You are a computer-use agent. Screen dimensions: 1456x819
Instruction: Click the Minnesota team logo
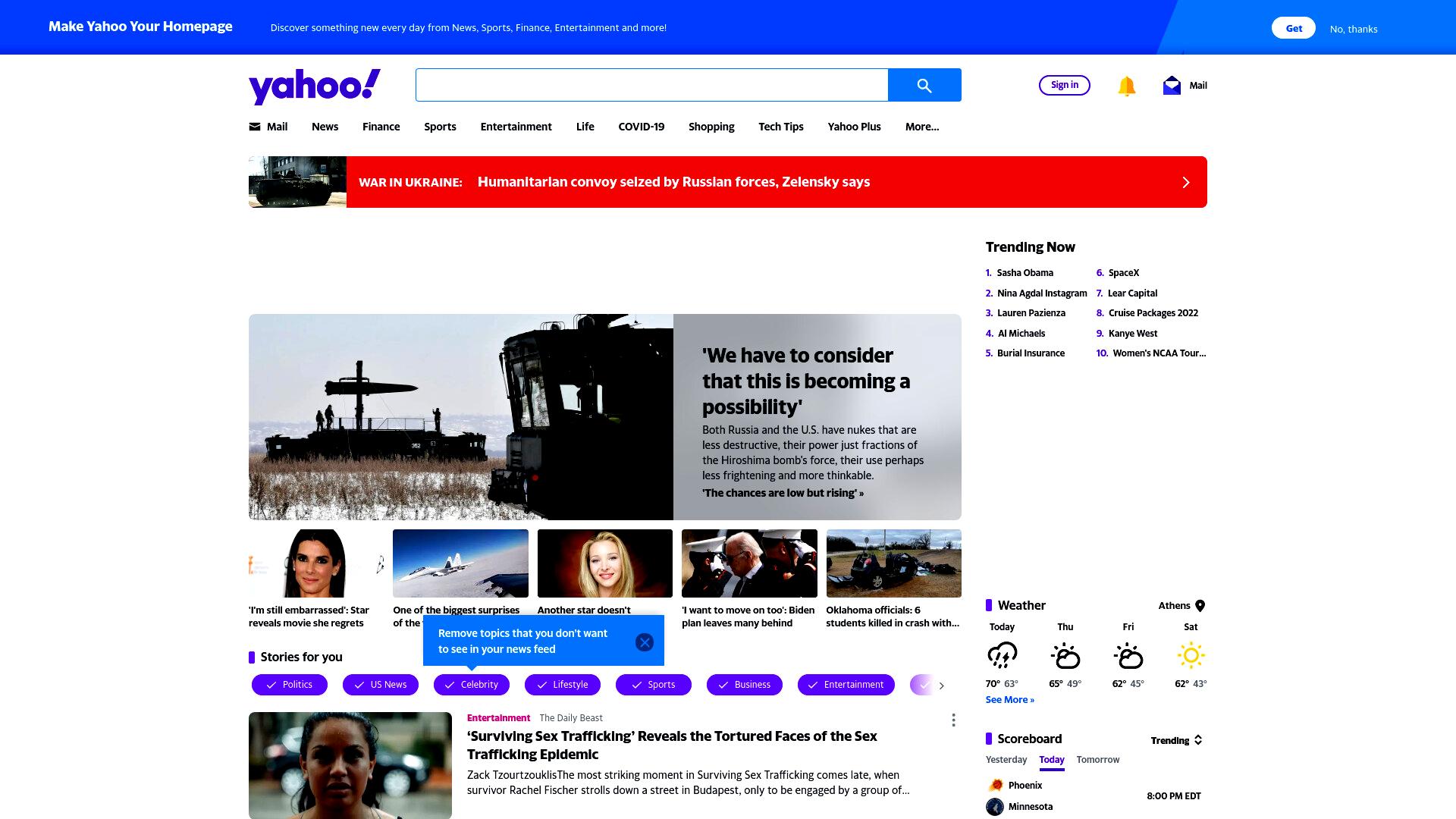[995, 807]
